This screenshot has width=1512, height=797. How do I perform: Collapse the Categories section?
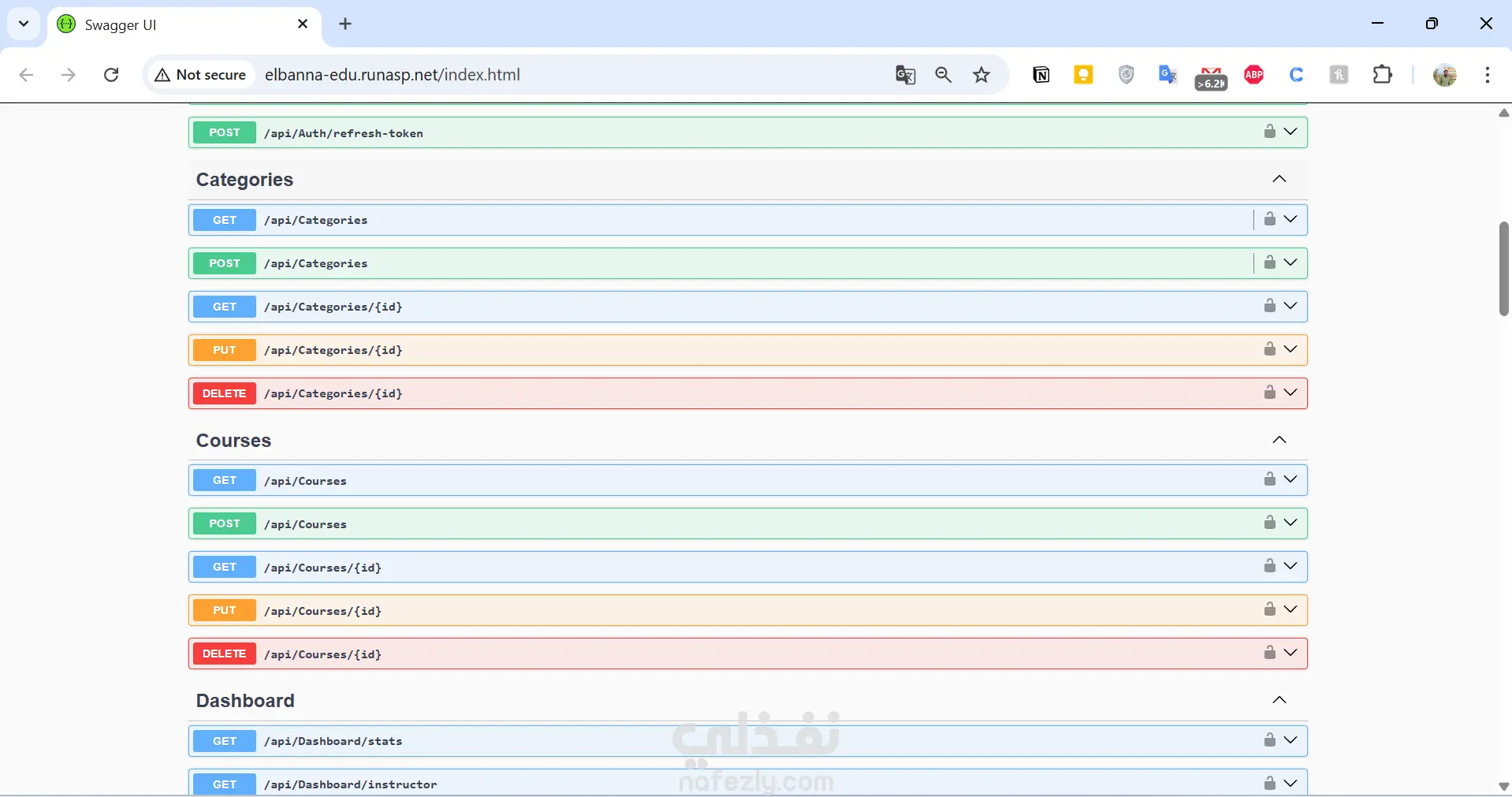point(1279,179)
